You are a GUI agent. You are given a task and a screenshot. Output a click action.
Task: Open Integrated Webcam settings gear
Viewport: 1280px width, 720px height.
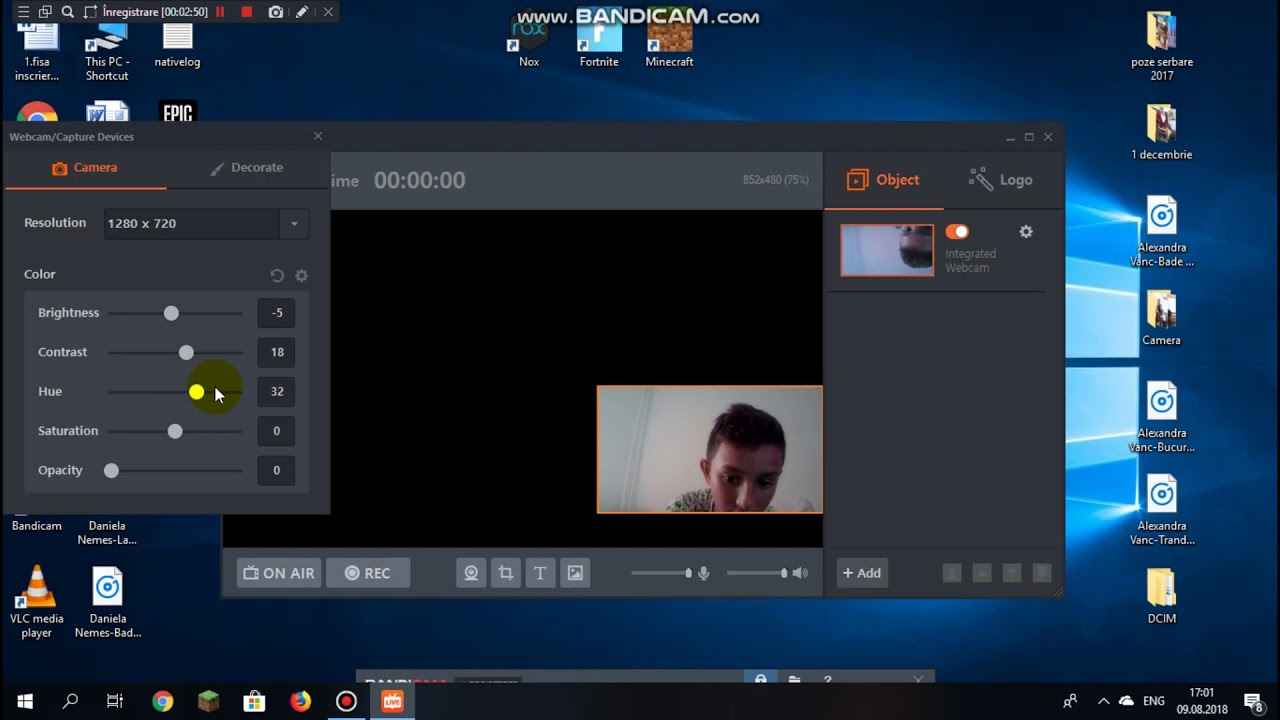(1025, 232)
